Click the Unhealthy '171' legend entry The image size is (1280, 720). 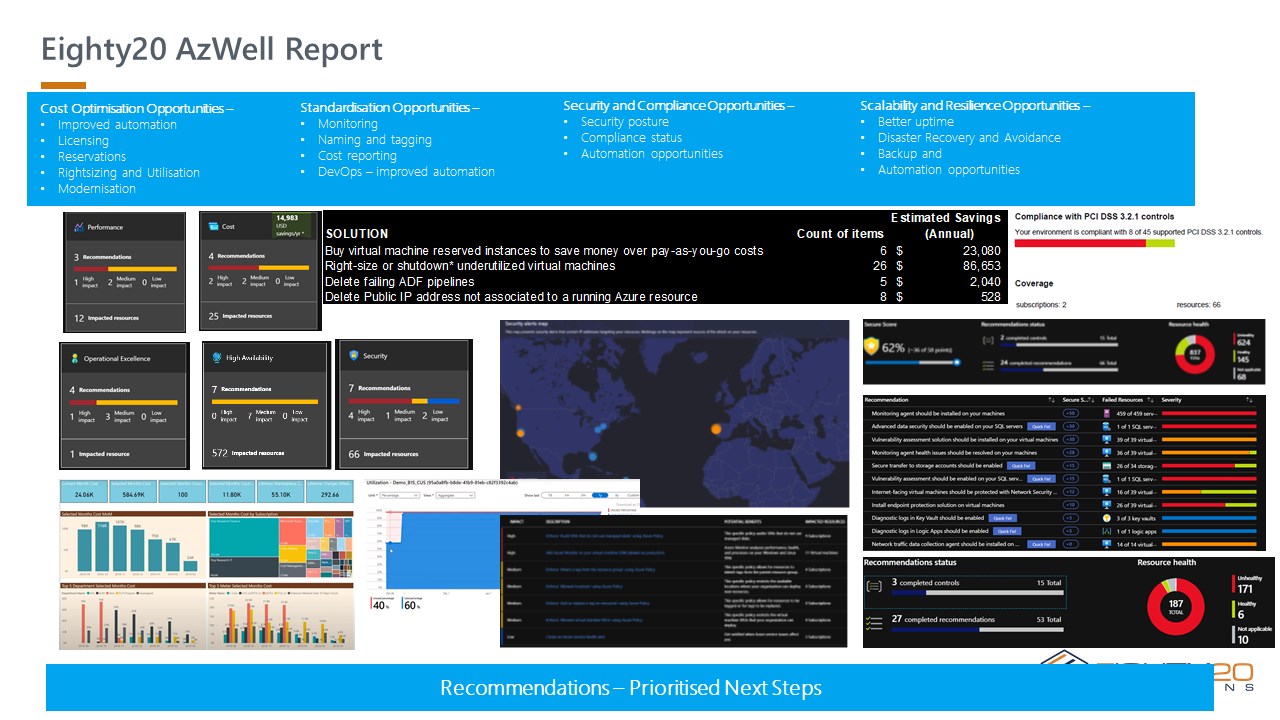click(x=1249, y=584)
